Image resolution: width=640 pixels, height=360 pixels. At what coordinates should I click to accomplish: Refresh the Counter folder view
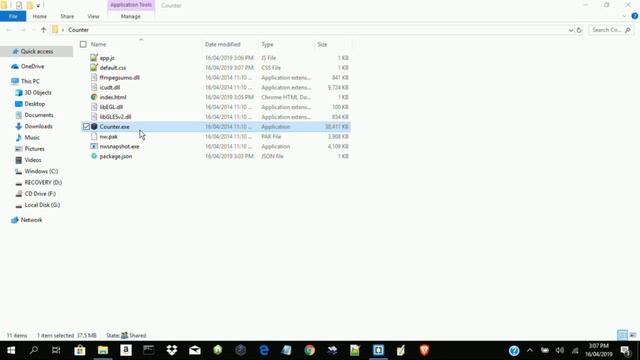click(579, 30)
